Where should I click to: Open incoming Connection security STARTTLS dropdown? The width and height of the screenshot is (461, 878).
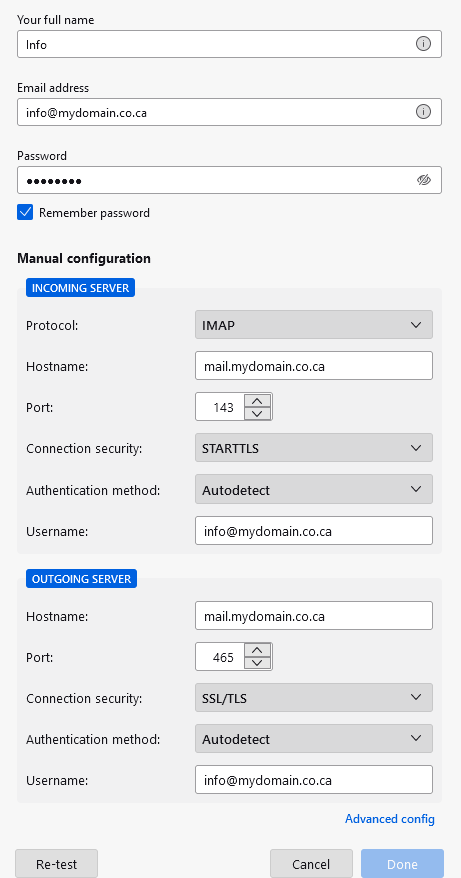click(x=314, y=448)
